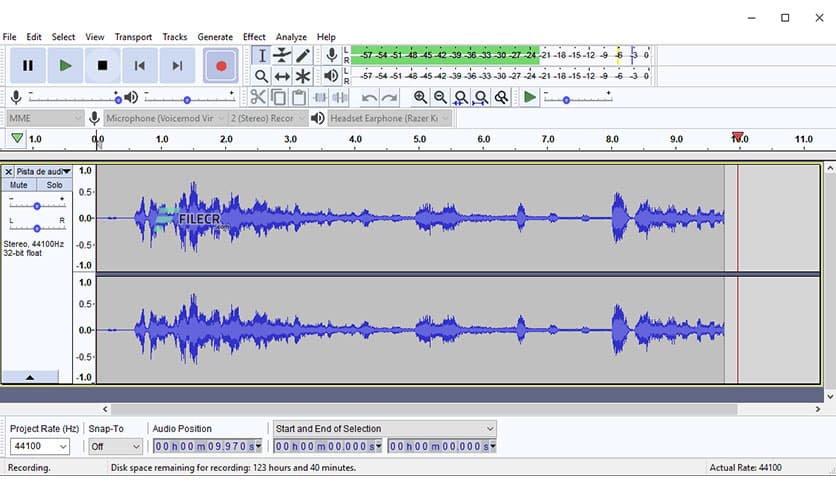
Task: Select the Envelope tool
Action: [x=282, y=55]
